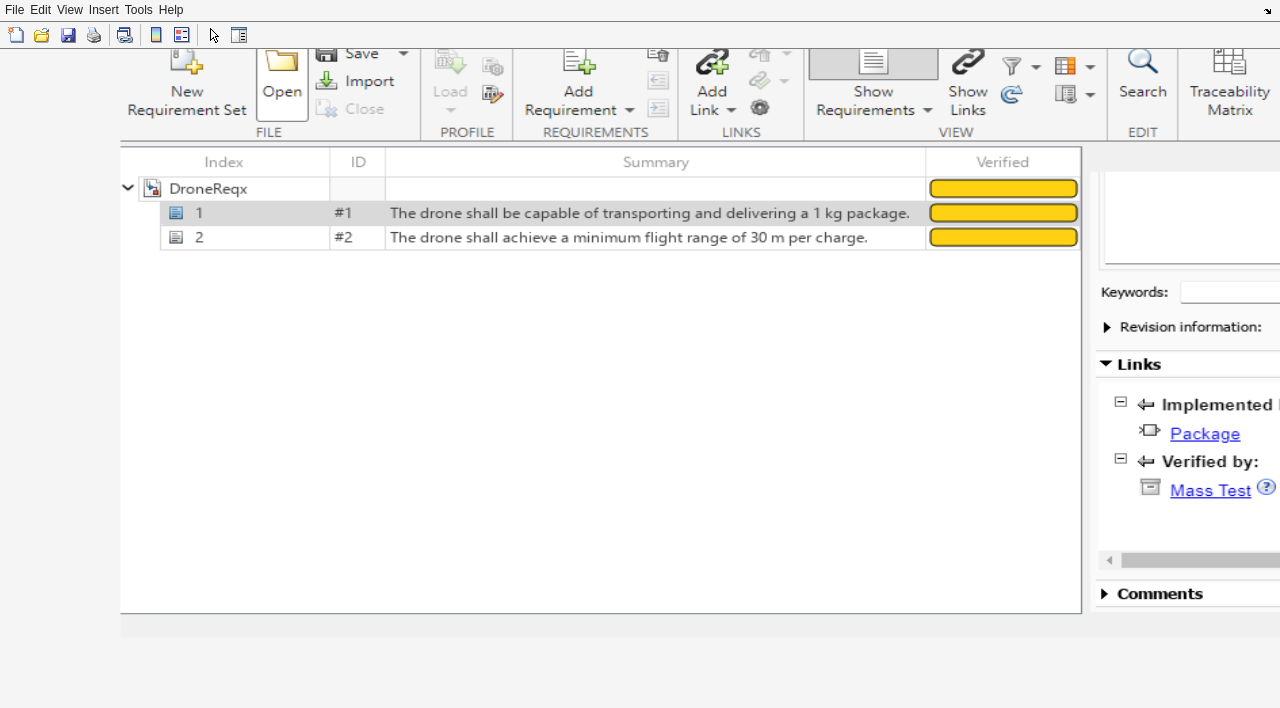The width and height of the screenshot is (1280, 708).
Task: Open the filter dropdown arrow
Action: point(1036,67)
